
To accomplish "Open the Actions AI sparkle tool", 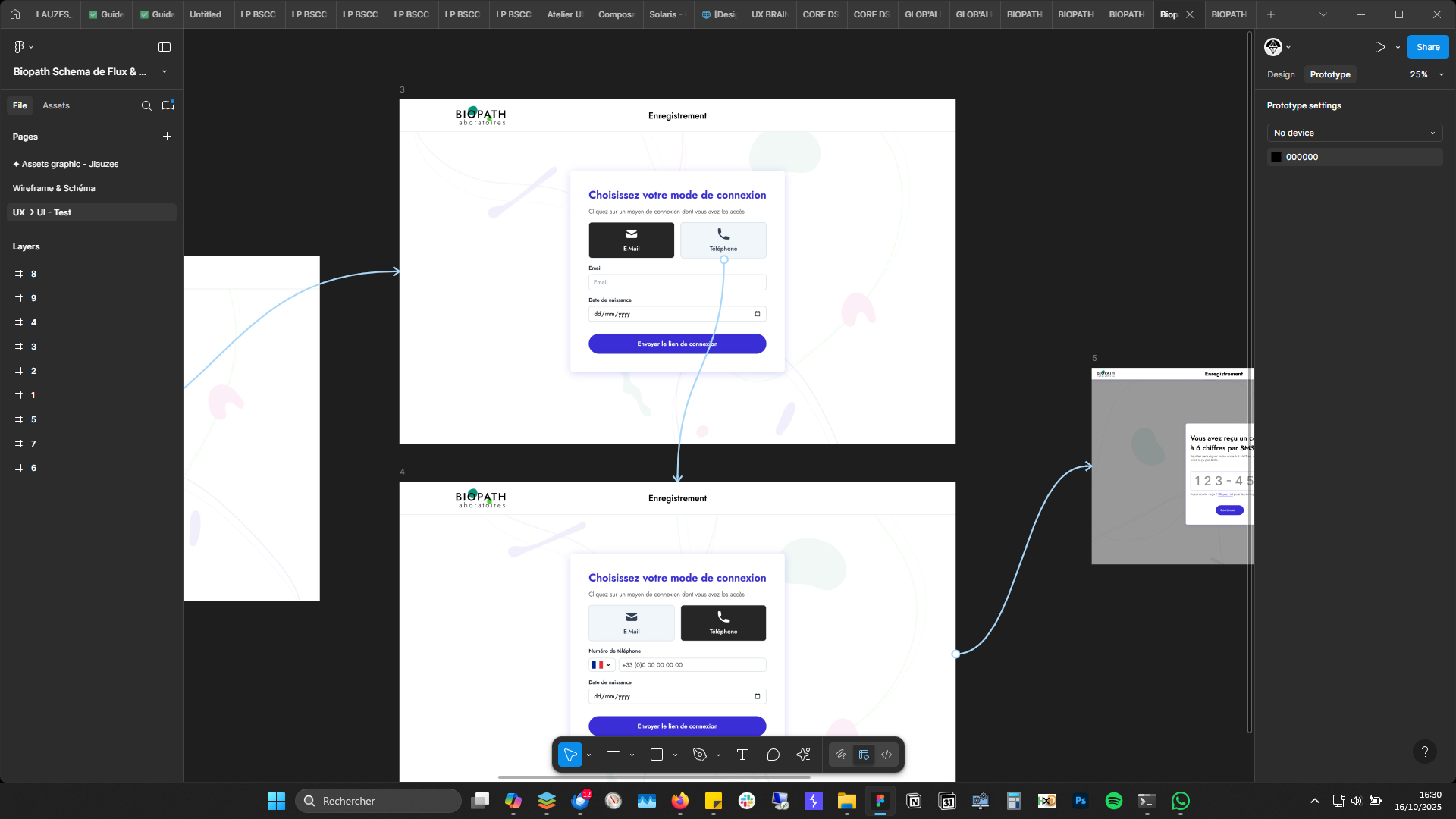I will [803, 755].
